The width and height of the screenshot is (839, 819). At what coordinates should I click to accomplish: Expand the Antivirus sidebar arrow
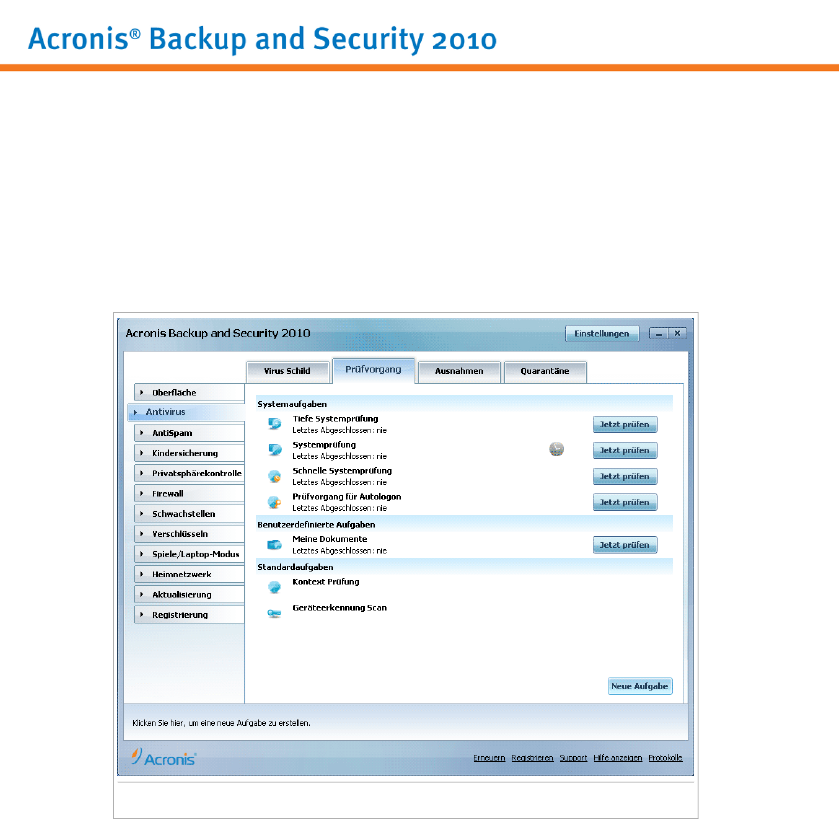[x=135, y=412]
